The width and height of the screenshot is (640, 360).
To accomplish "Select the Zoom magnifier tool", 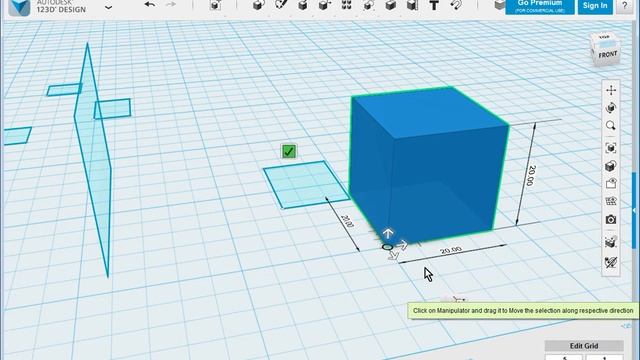I will (611, 125).
